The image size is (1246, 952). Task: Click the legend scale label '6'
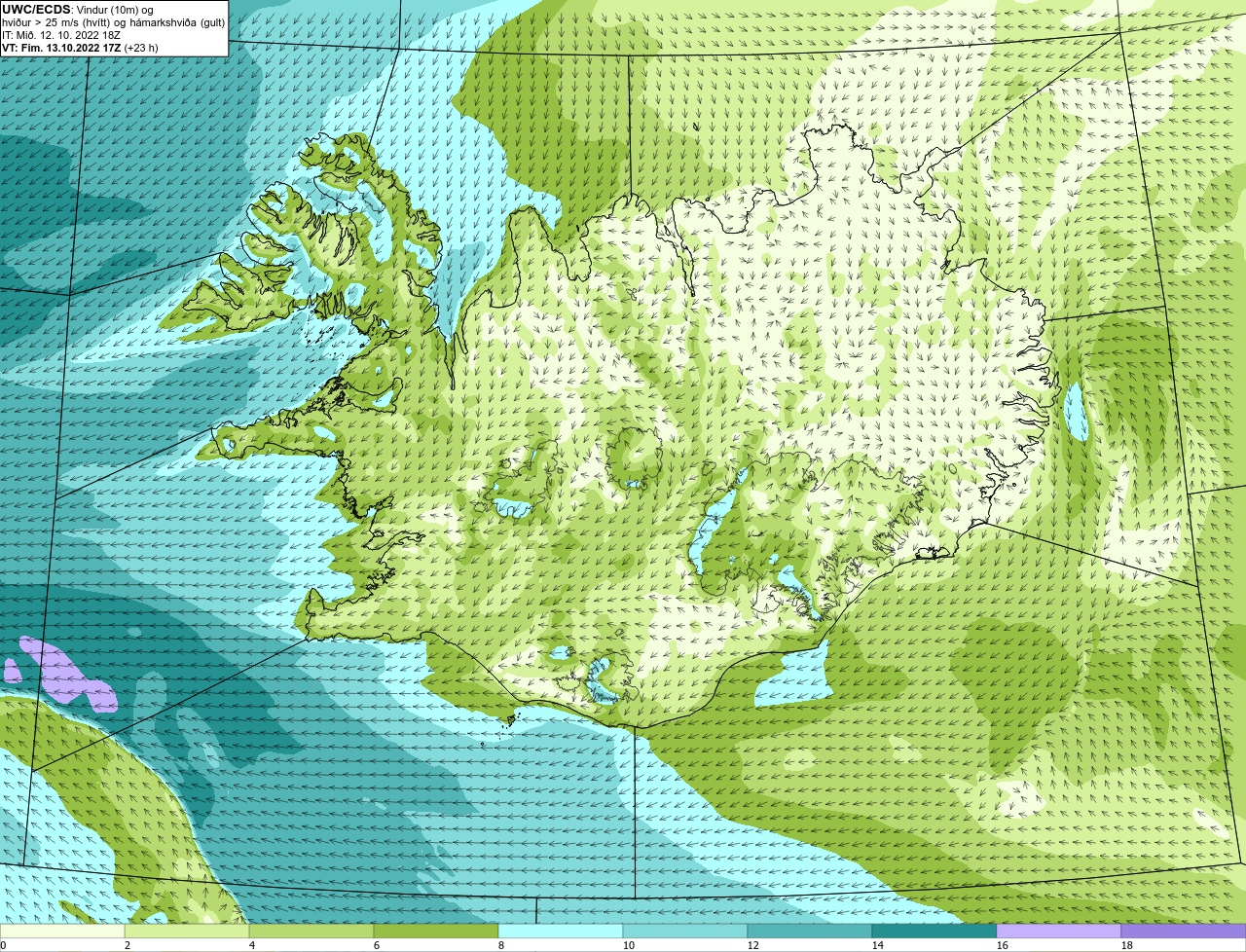(376, 945)
